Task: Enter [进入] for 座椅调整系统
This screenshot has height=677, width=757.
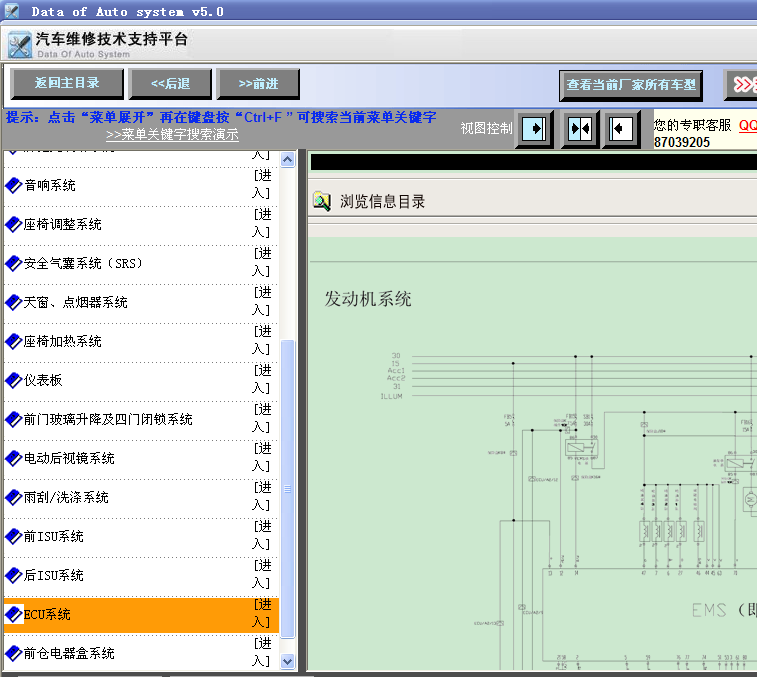Action: (262, 224)
